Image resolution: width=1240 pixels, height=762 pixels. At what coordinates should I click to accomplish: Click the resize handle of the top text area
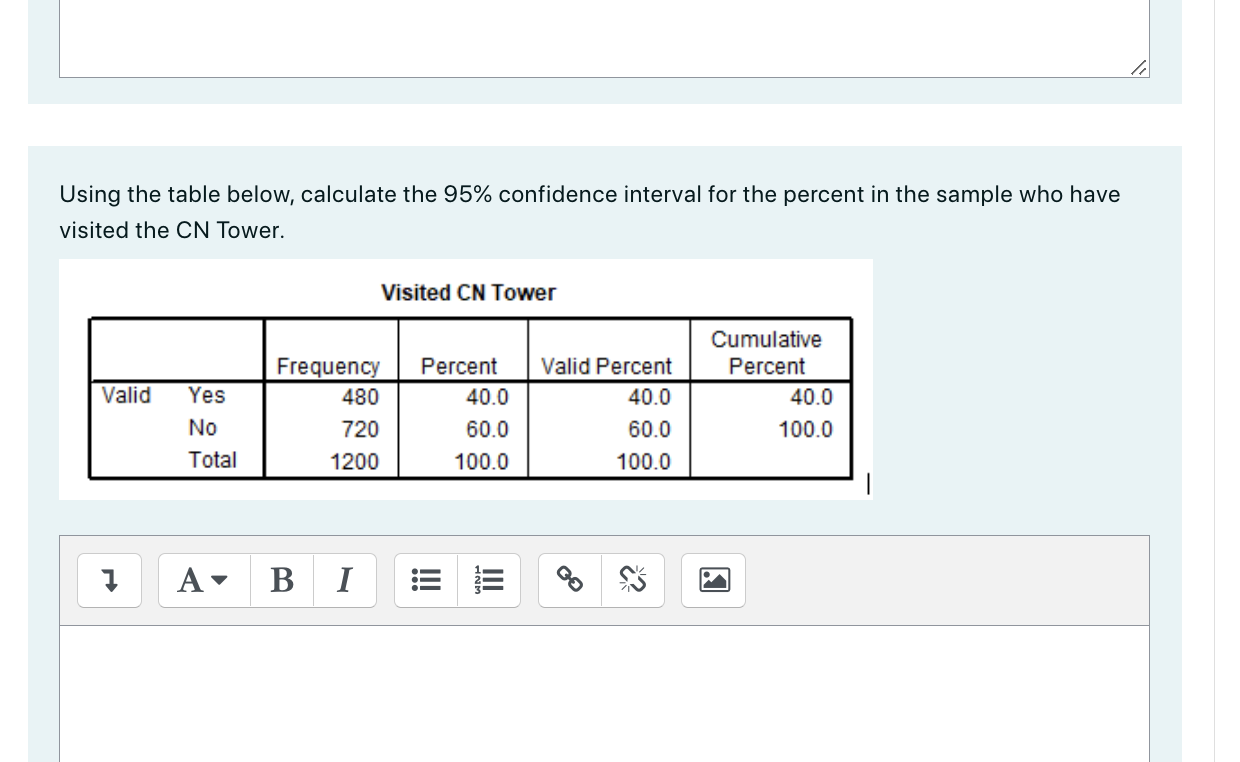[x=1138, y=69]
